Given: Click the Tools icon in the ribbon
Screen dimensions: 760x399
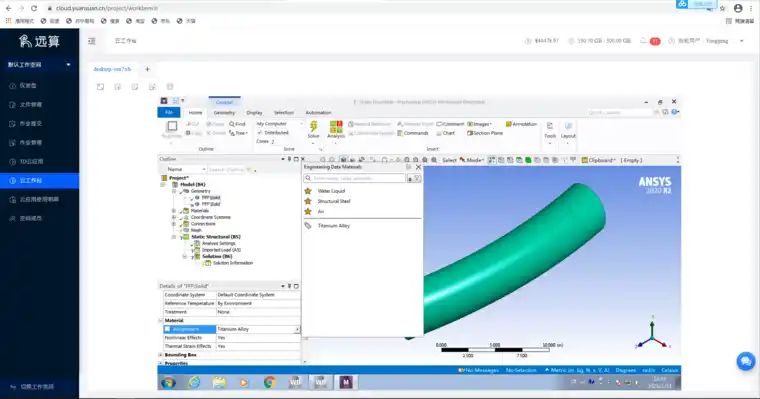Looking at the screenshot, I should (550, 127).
